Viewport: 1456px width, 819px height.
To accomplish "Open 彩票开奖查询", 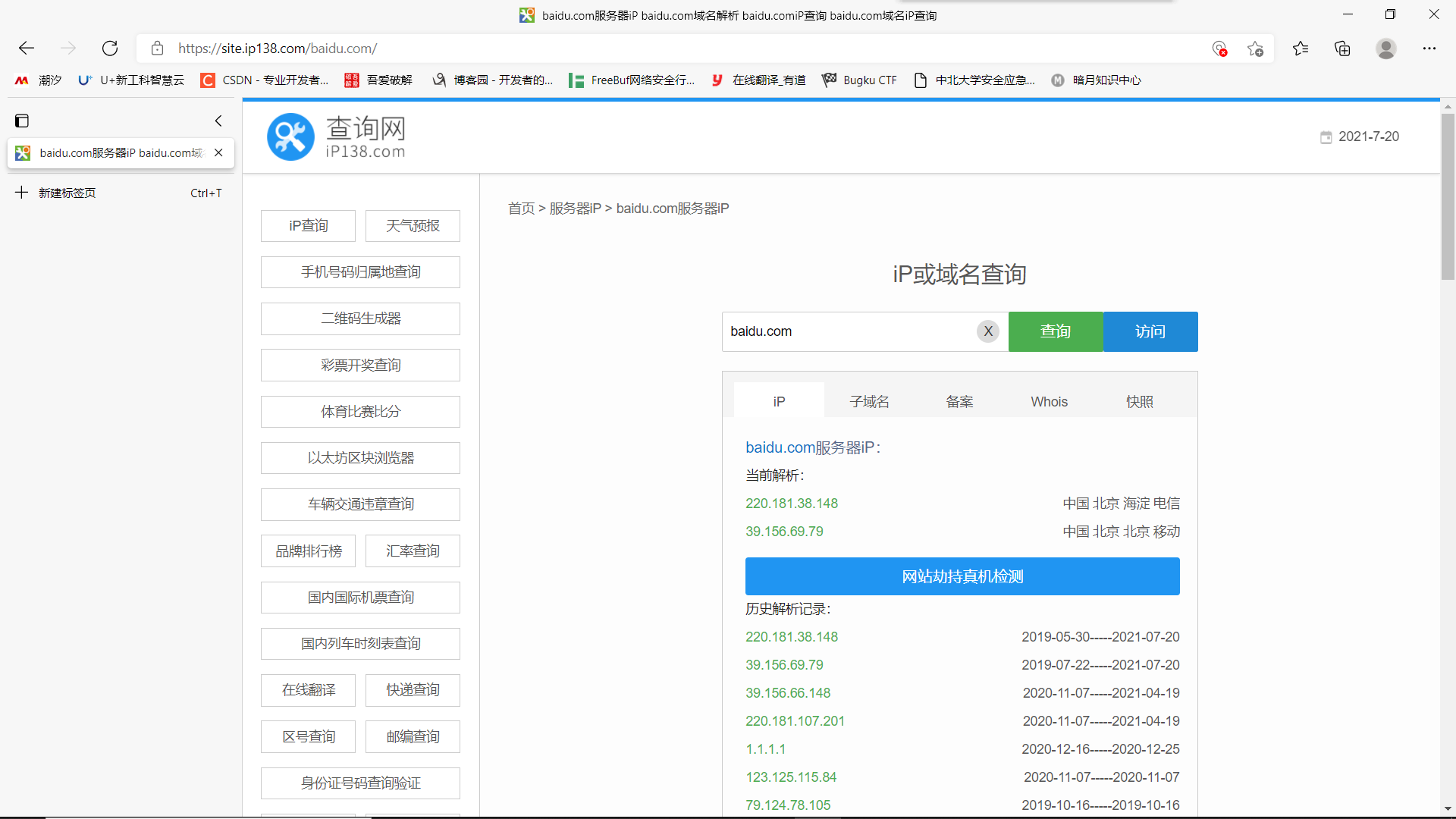I will coord(360,366).
